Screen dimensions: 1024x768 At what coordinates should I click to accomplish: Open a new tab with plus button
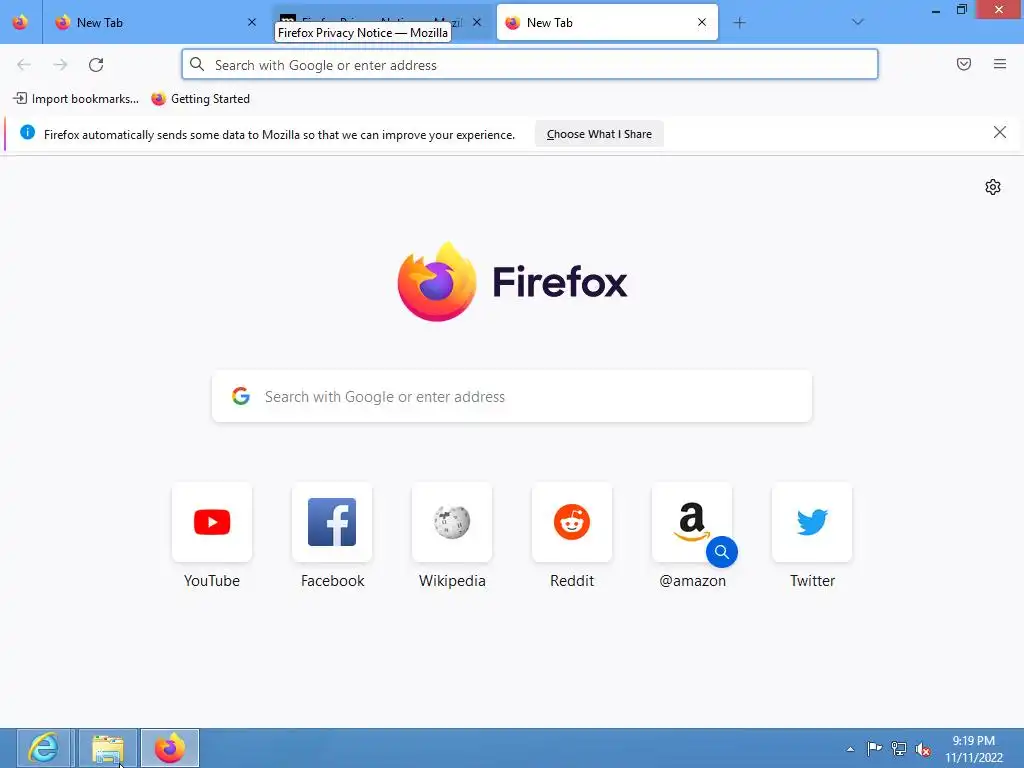click(739, 23)
